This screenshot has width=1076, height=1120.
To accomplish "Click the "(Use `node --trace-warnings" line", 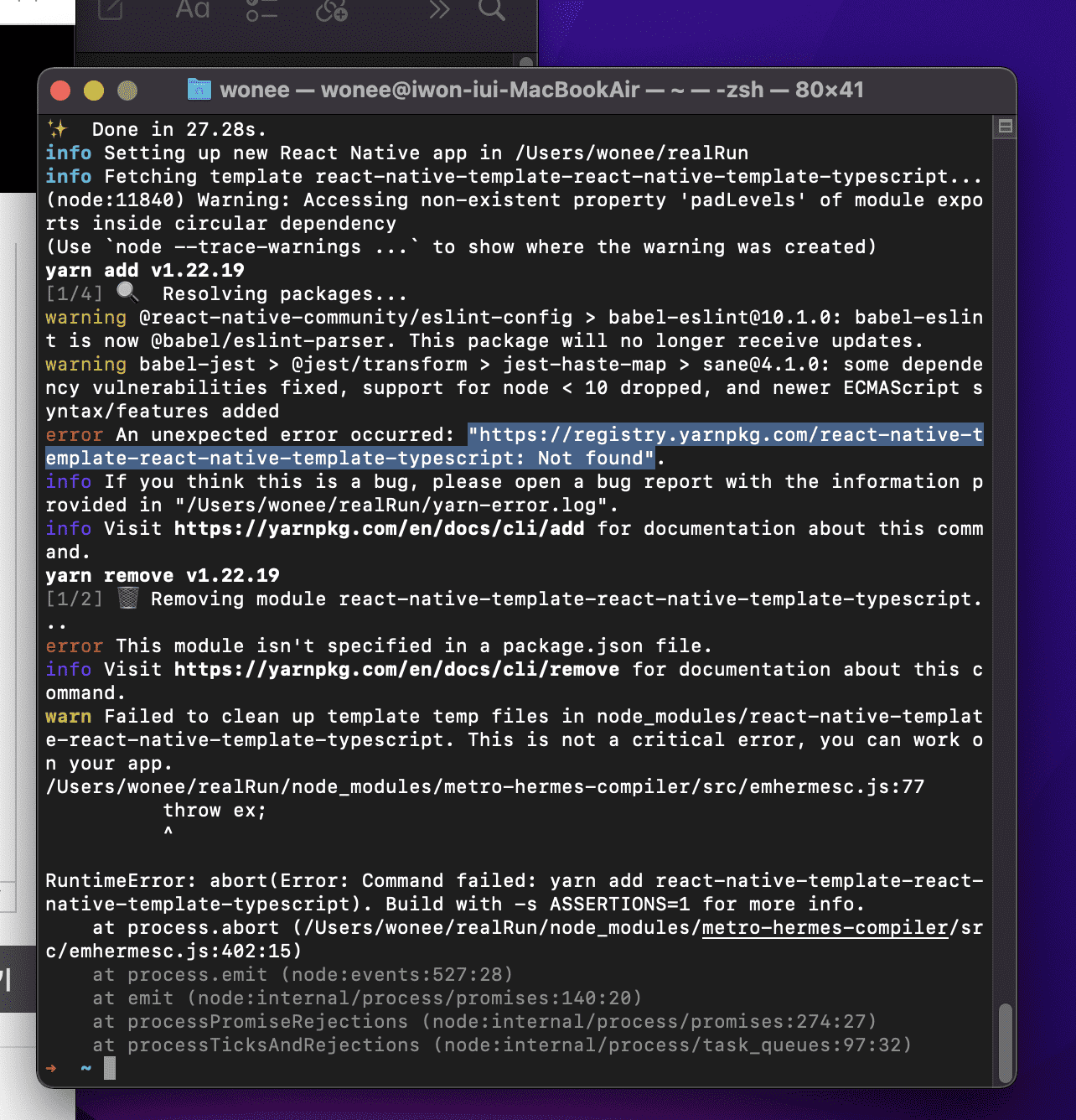I will coord(461,247).
